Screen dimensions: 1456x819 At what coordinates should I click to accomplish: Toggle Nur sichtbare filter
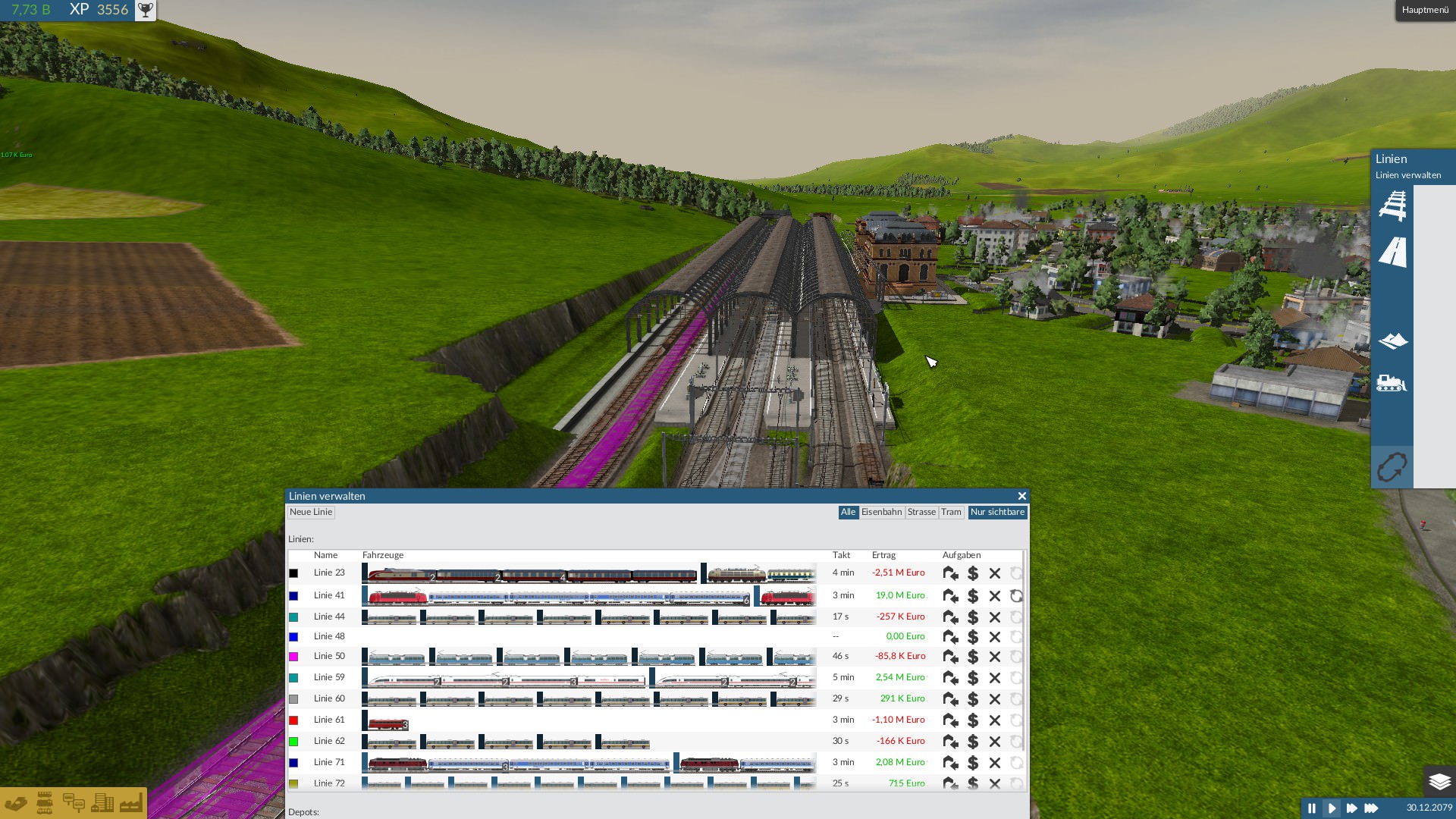coord(997,513)
